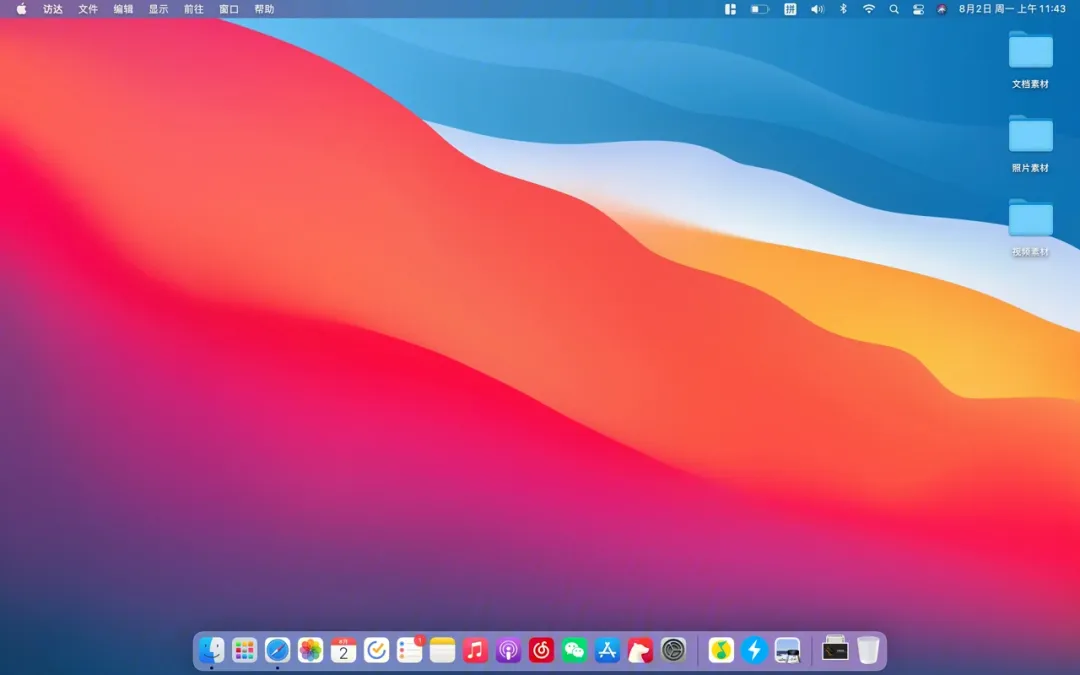
Task: Show battery status in menu bar
Action: [759, 9]
